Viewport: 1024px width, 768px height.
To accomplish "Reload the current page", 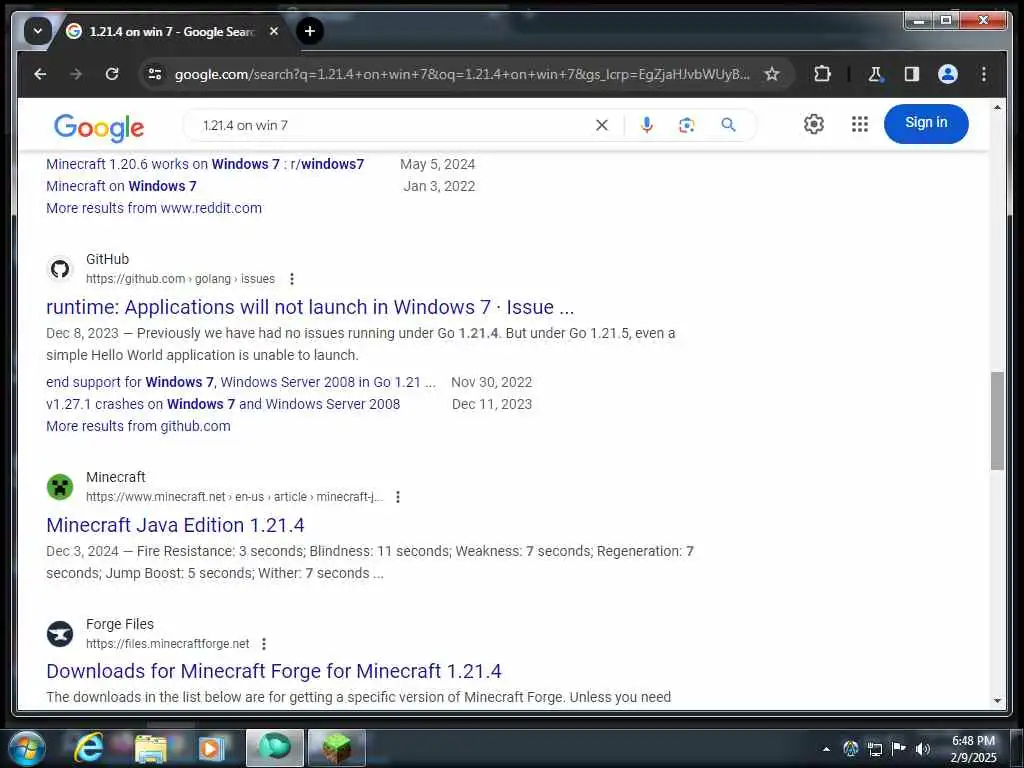I will [112, 74].
